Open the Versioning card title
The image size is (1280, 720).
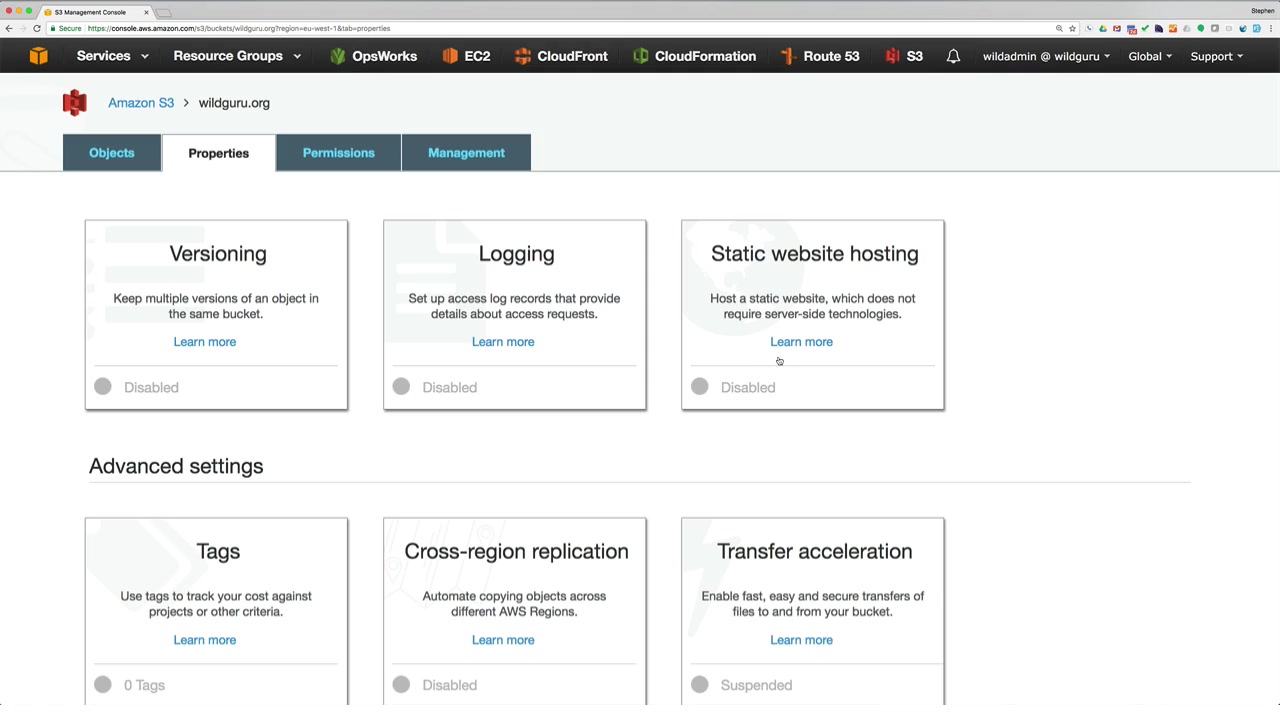(x=218, y=254)
